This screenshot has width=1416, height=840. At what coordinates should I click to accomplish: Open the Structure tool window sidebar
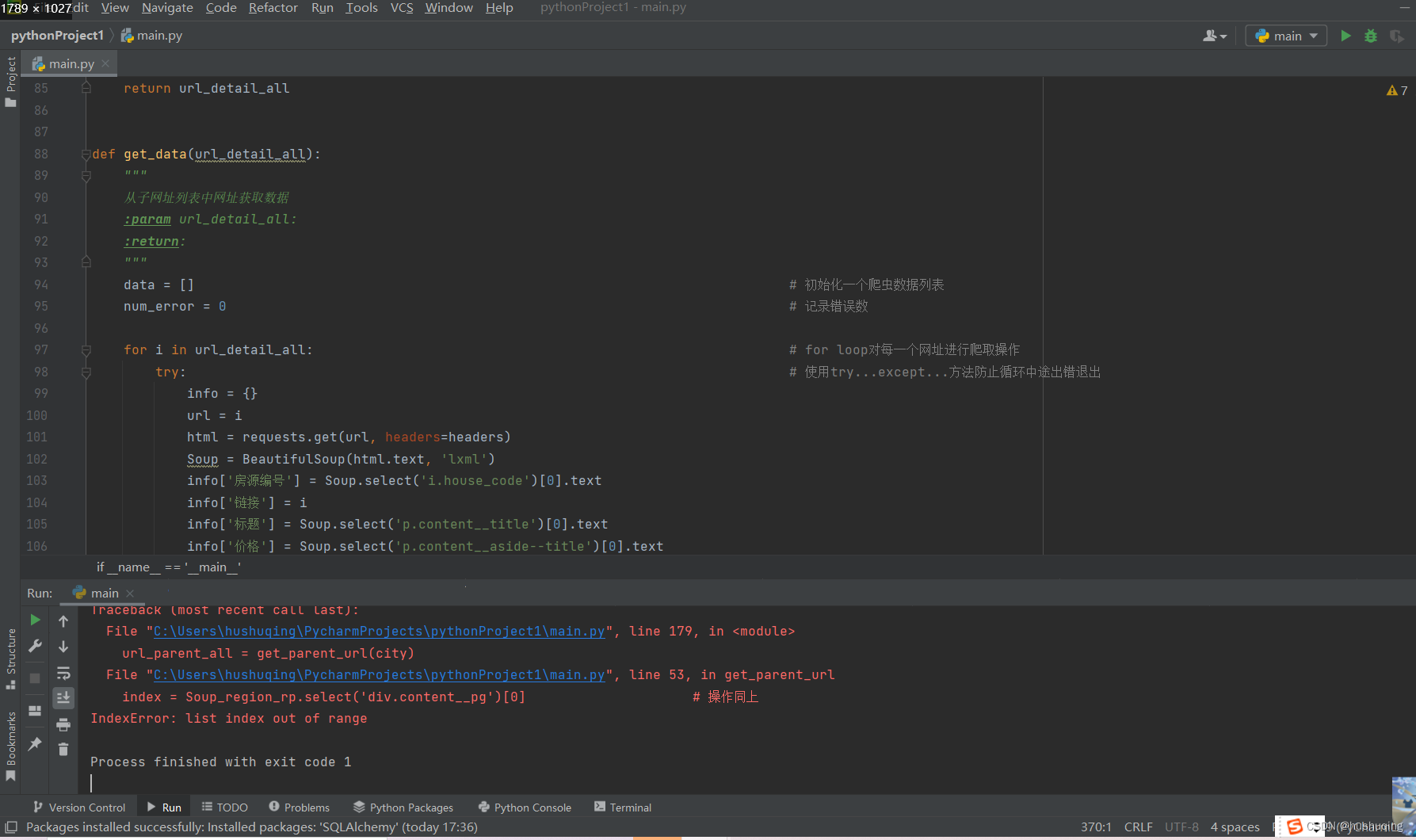[10, 658]
